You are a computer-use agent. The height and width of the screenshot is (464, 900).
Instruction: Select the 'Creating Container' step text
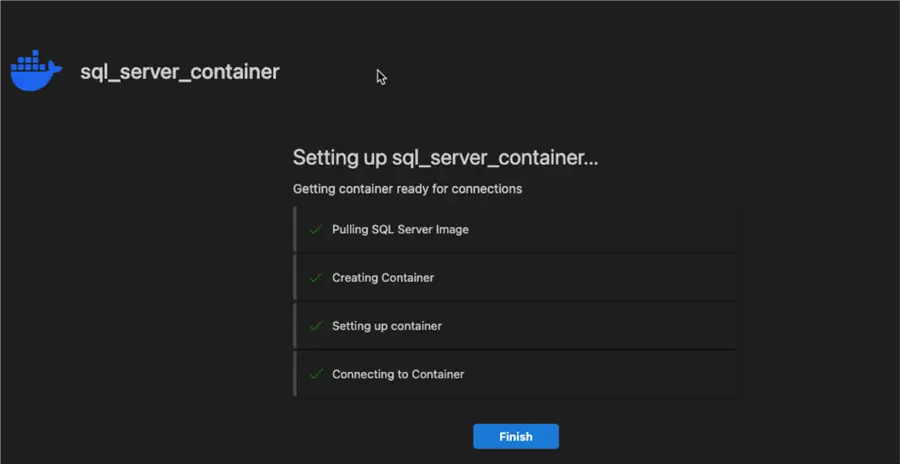pyautogui.click(x=383, y=277)
